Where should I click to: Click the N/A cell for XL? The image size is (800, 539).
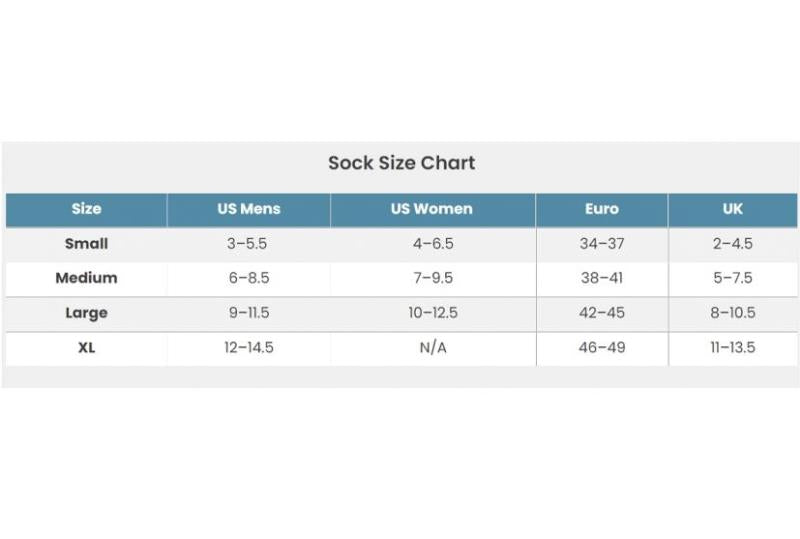432,348
